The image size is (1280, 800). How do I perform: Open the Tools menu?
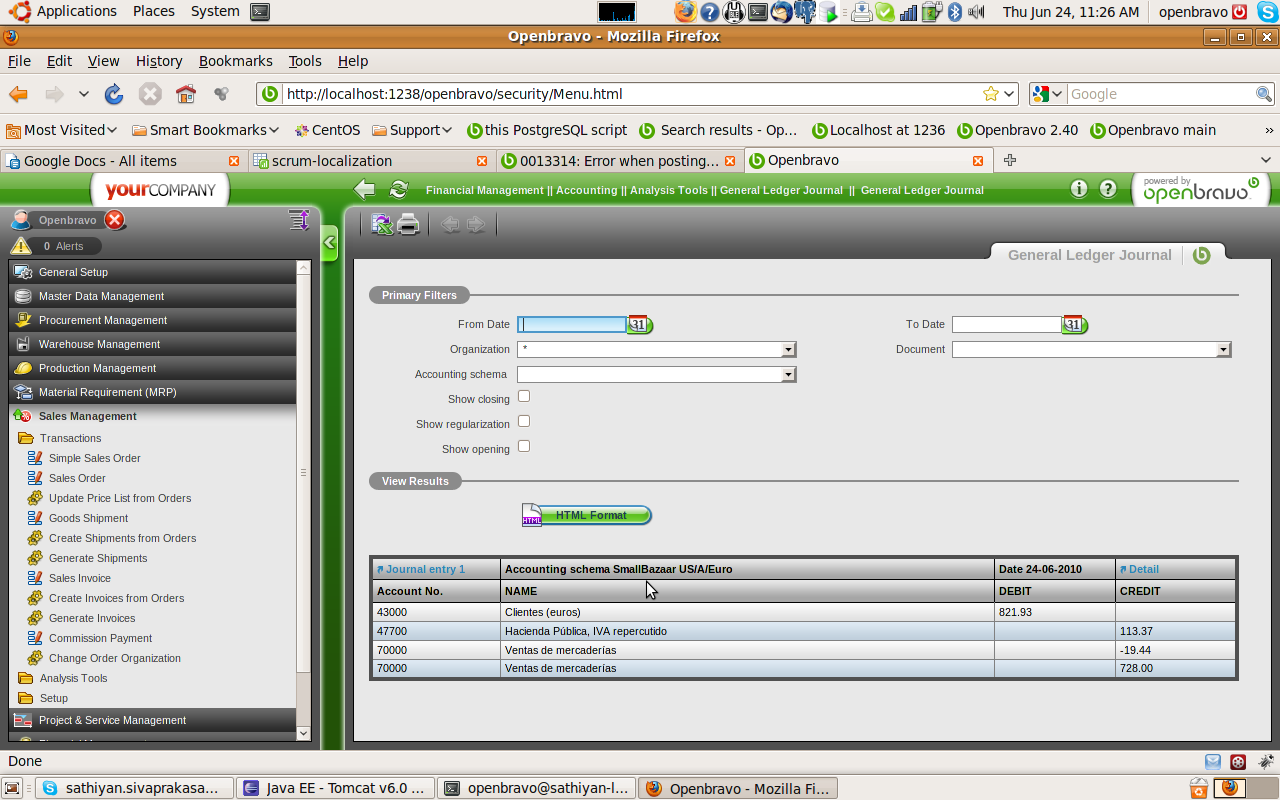tap(305, 61)
